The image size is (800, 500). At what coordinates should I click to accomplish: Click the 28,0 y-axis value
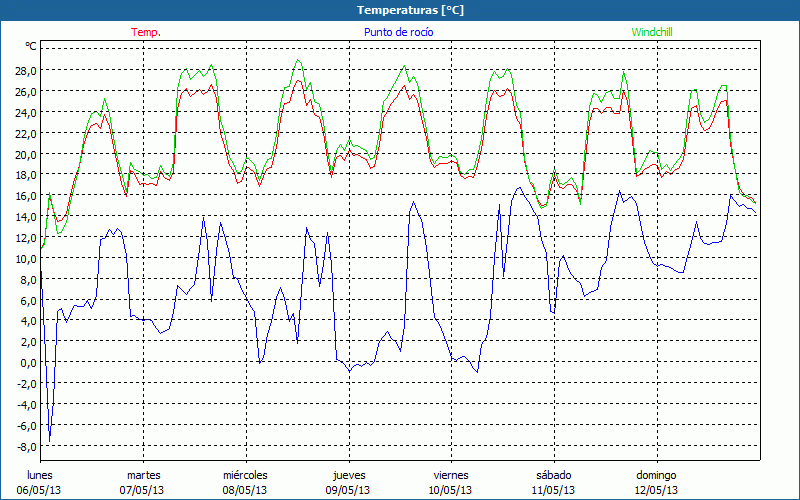(x=25, y=71)
